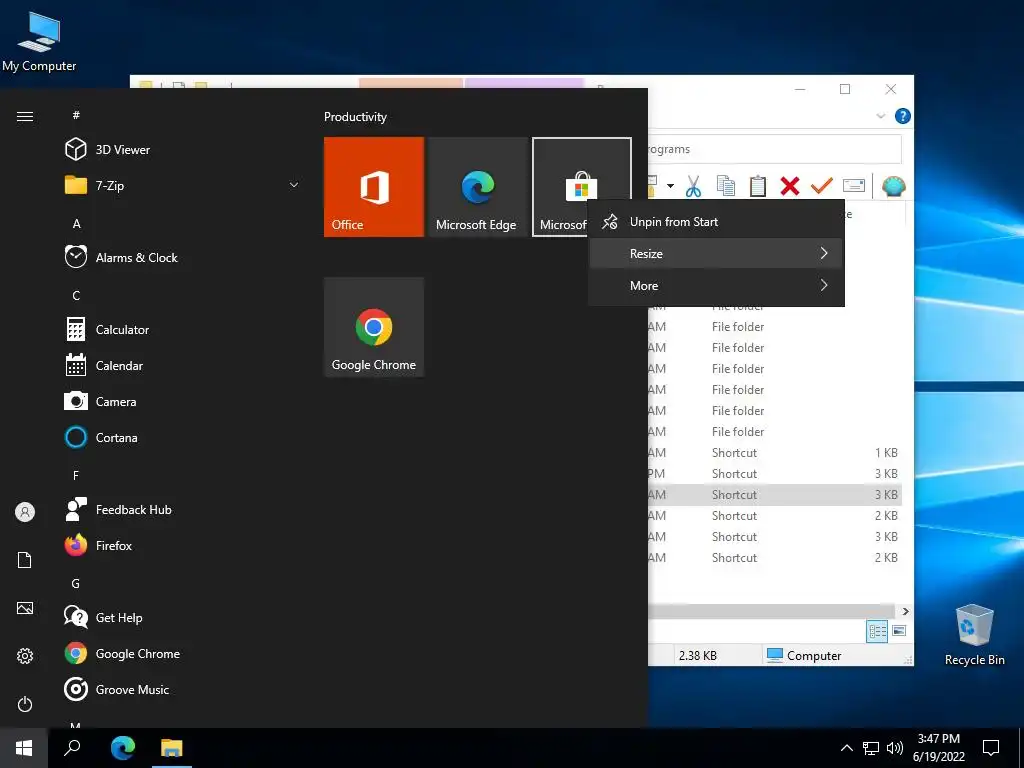Click the volume speaker tray icon
The height and width of the screenshot is (768, 1024).
(895, 748)
